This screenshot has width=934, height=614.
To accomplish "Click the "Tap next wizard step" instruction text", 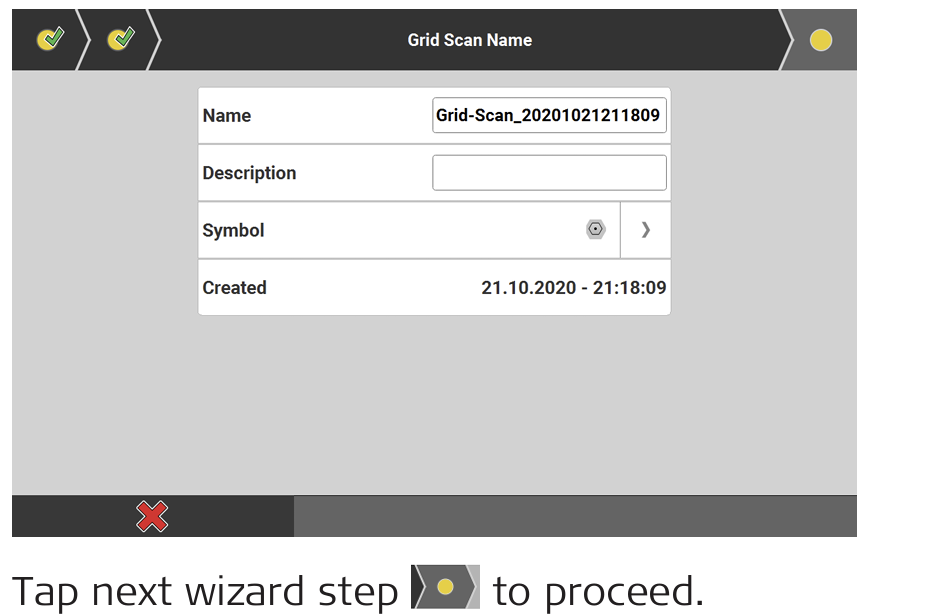I will 205,591.
